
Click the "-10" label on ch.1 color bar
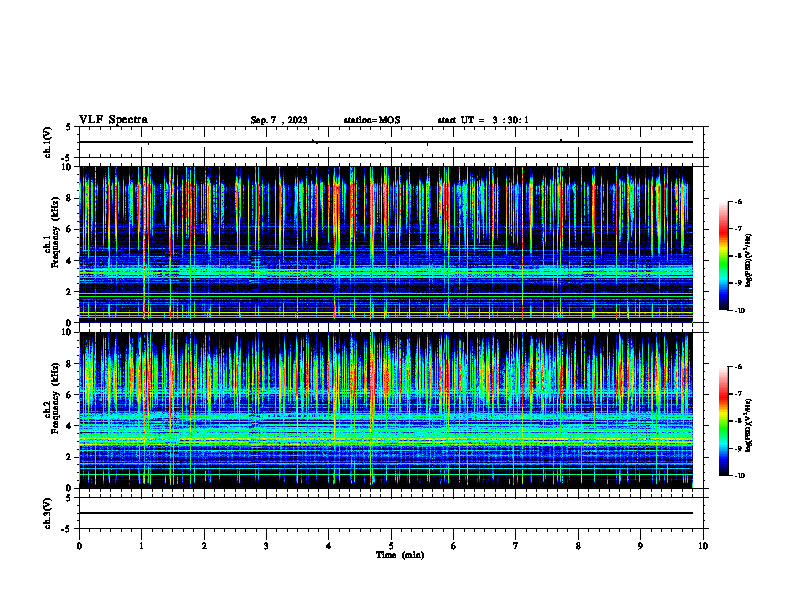pos(740,310)
